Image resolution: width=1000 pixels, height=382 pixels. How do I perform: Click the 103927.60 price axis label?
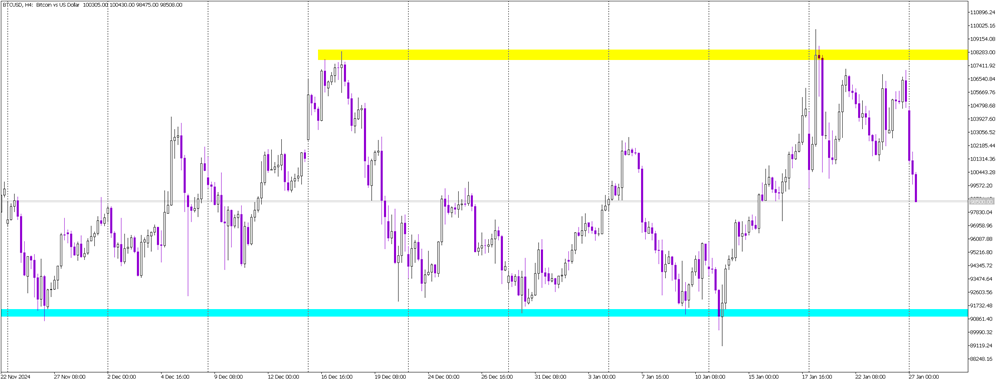click(982, 119)
